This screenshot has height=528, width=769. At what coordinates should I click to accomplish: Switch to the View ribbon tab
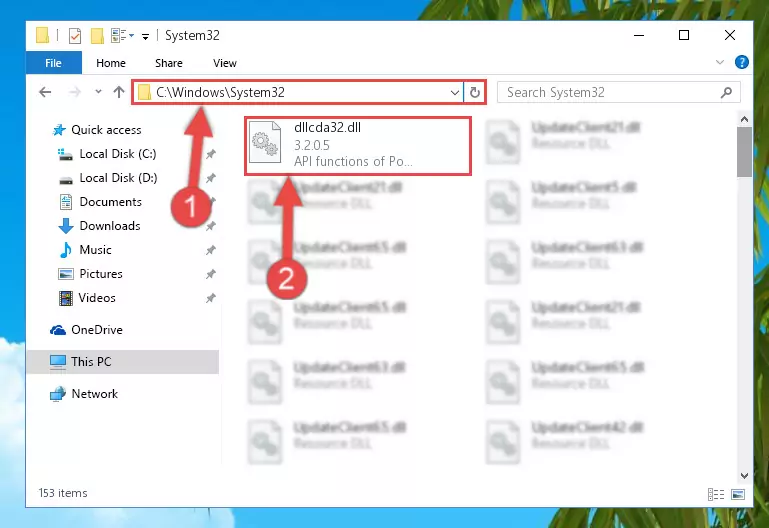click(x=225, y=63)
